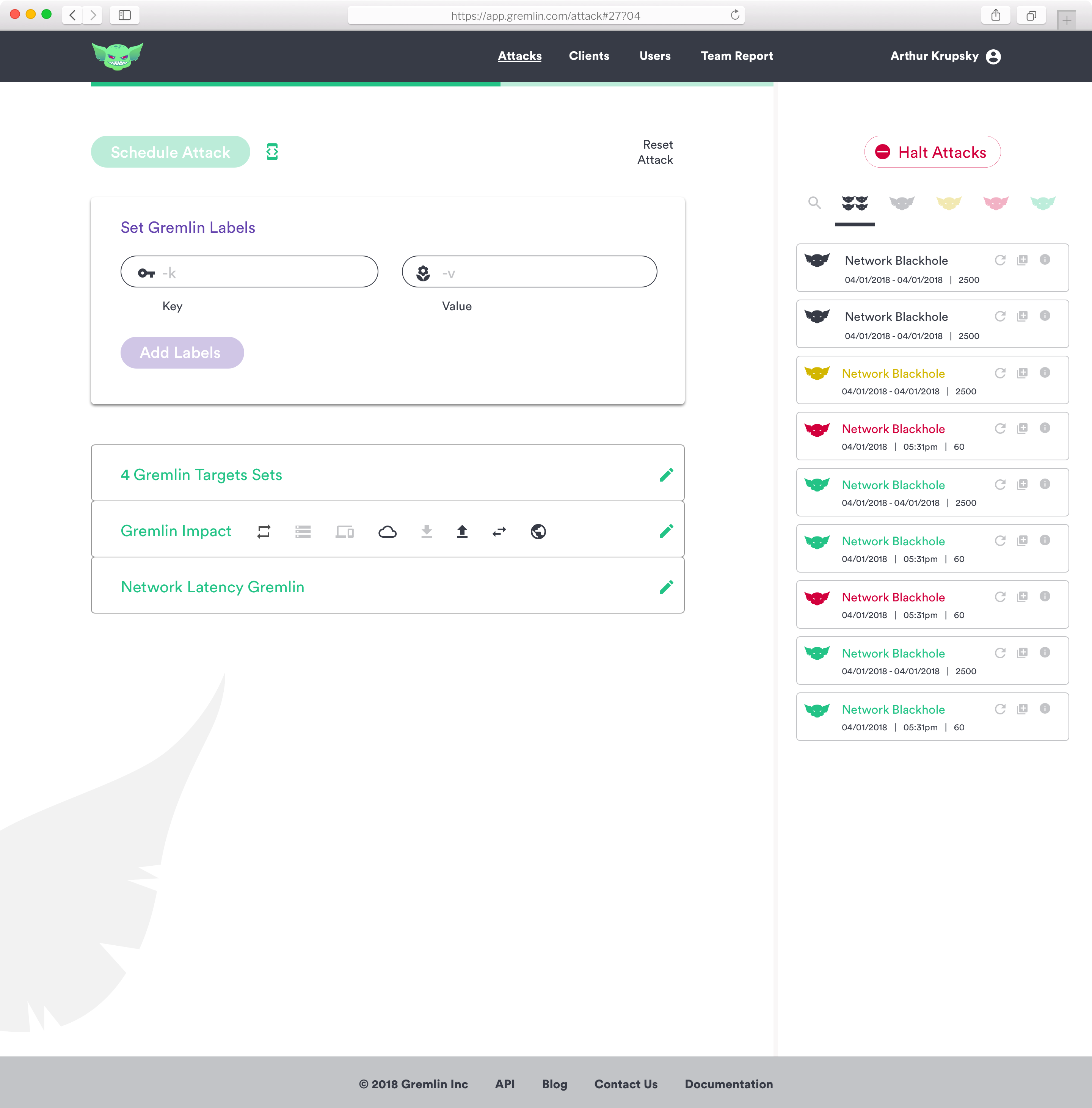Screen dimensions: 1092x1108
Task: Open the Attacks nav item
Action: 519,56
